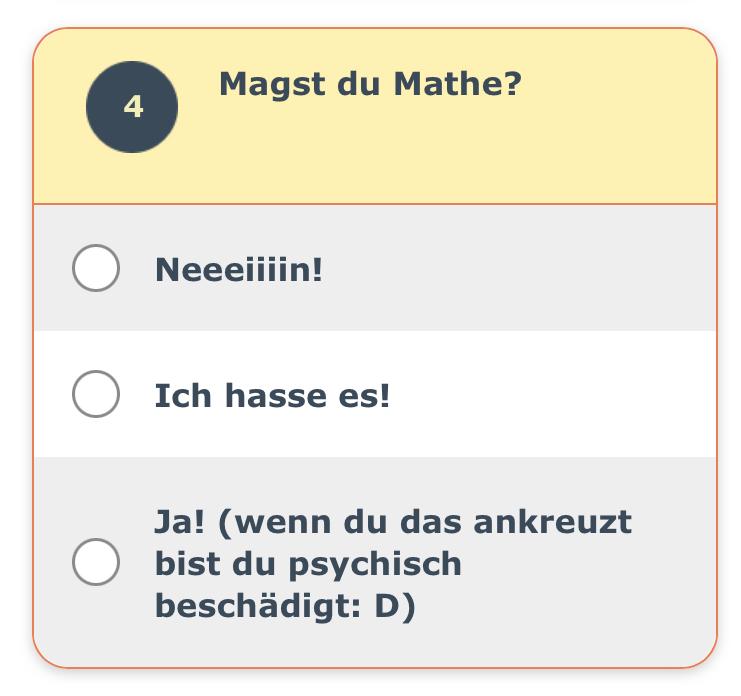Screen dimensions: 741x696
Task: Click the word "wenn" in the third answer
Action: (276, 522)
